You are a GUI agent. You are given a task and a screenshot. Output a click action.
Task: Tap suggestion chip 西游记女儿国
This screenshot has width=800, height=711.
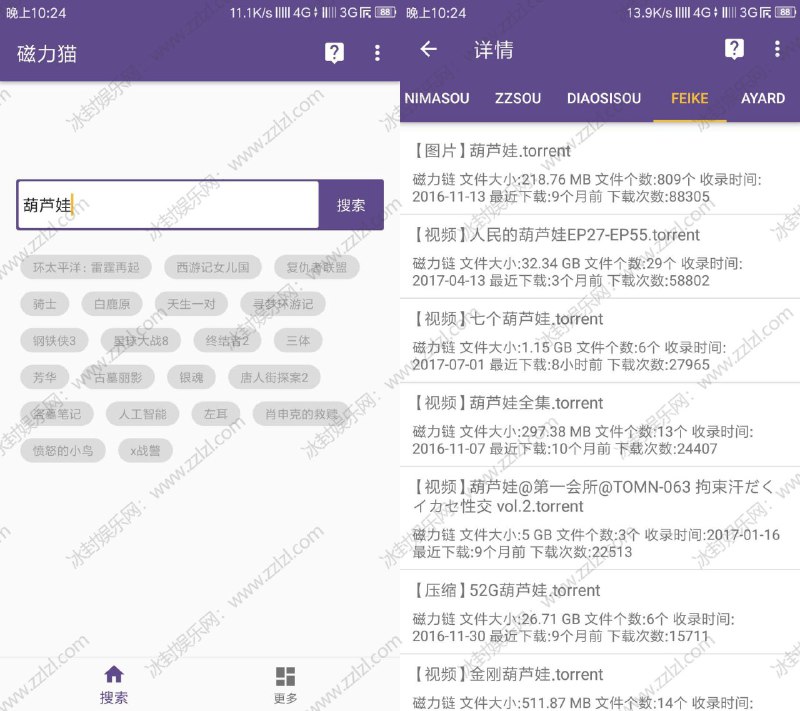pyautogui.click(x=213, y=267)
